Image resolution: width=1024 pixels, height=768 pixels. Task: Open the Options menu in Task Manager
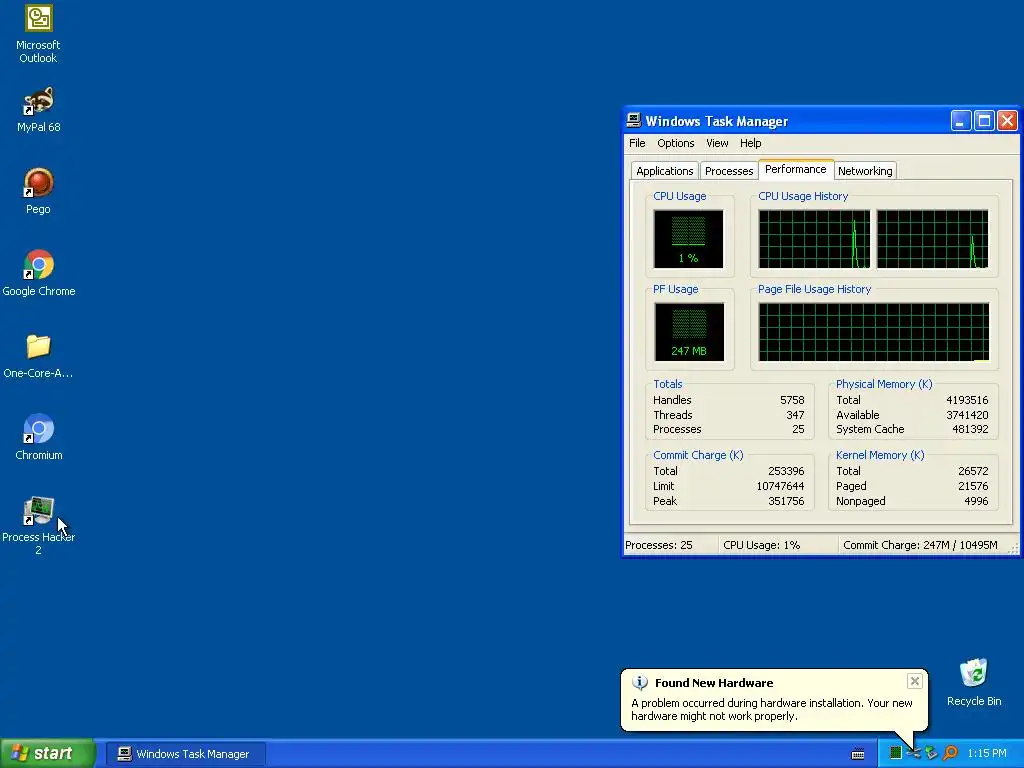coord(675,143)
